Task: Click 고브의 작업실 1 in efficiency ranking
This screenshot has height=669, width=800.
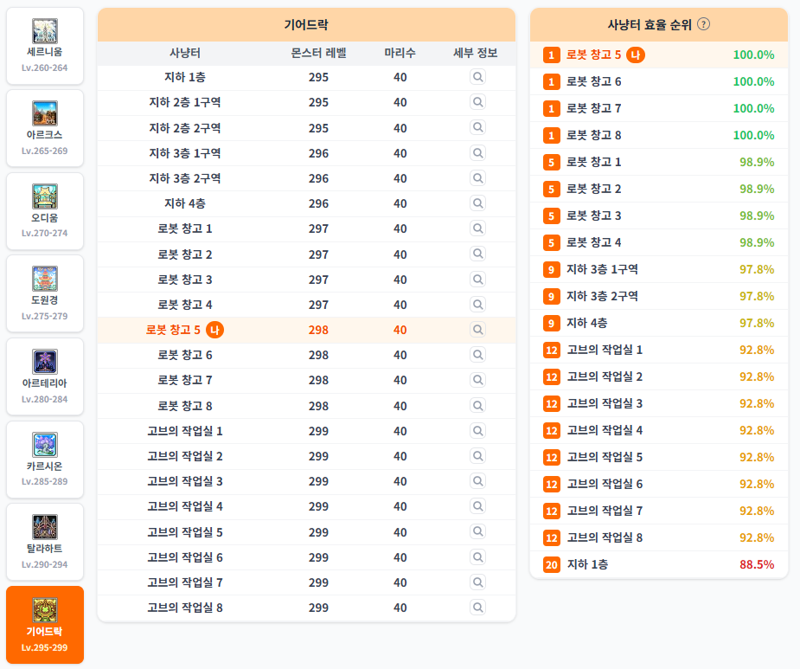Action: 659,350
